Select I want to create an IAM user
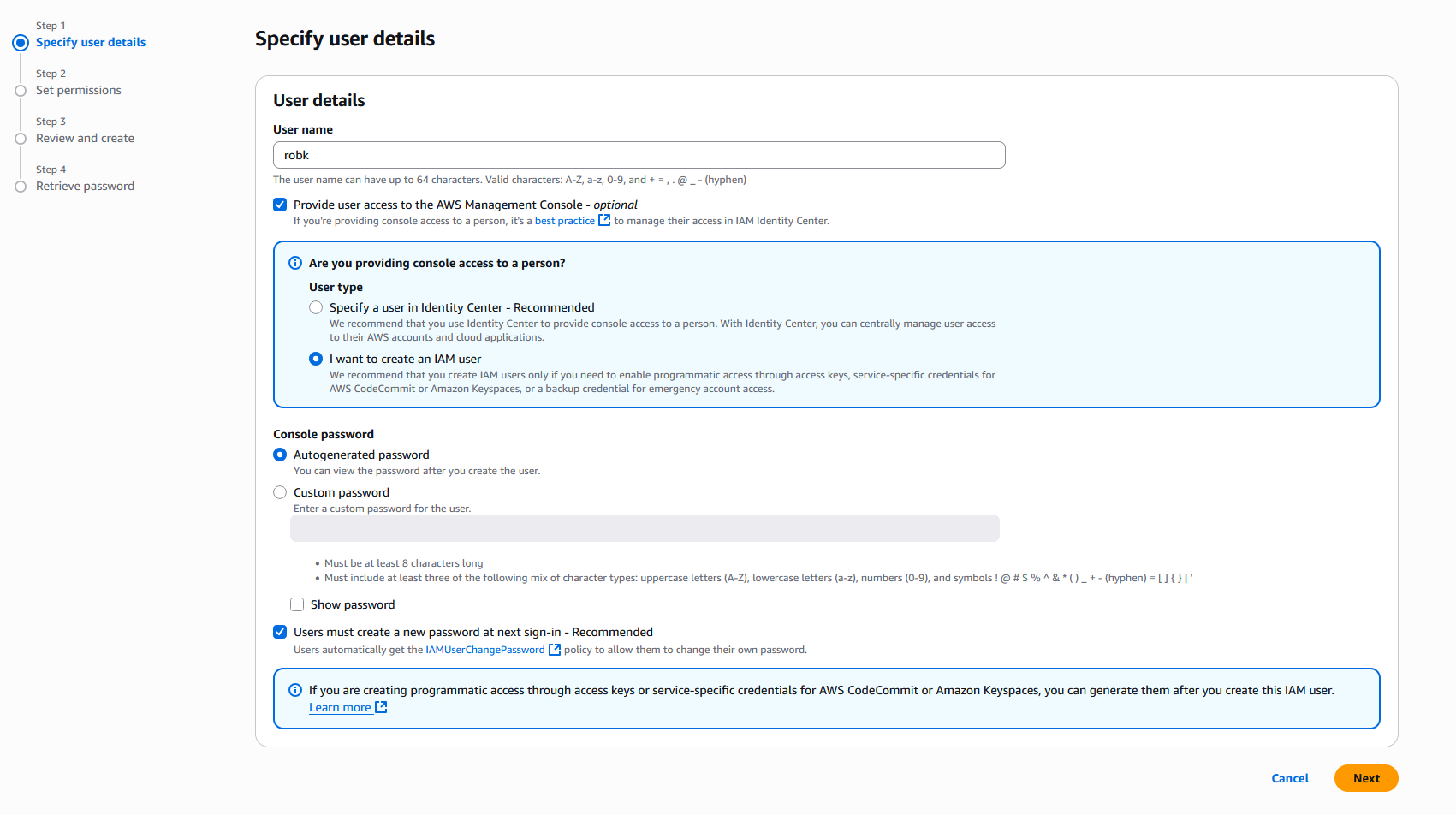 point(316,359)
